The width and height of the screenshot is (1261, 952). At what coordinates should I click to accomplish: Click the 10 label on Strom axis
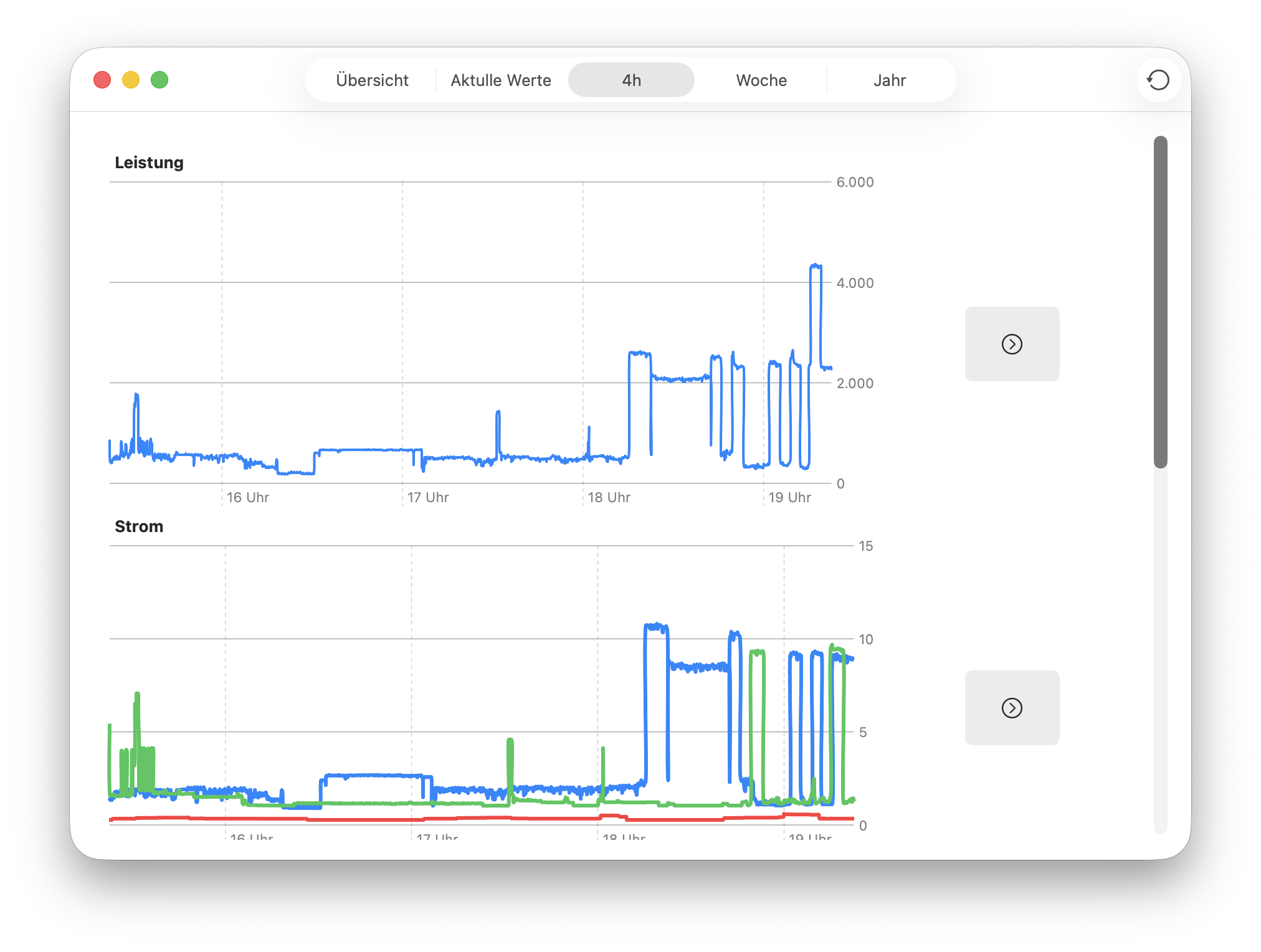(865, 639)
